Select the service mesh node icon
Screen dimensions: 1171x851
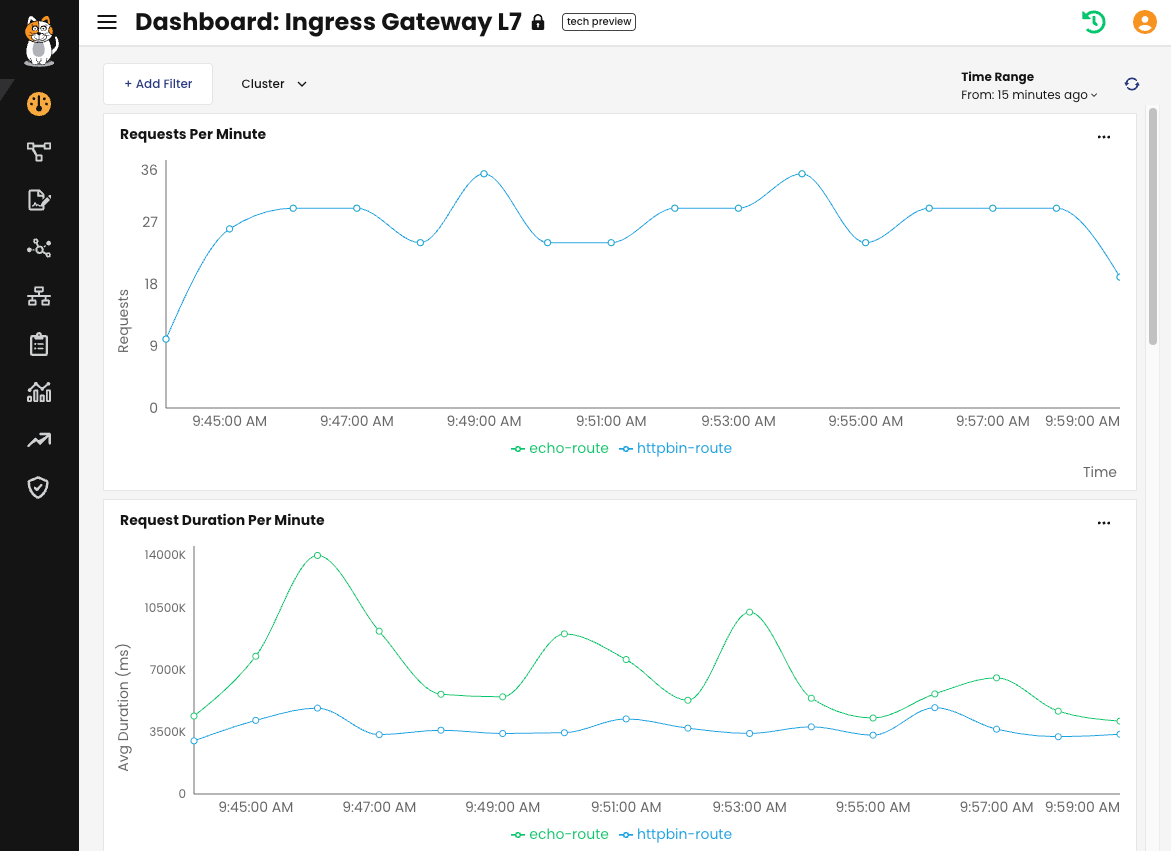coord(38,247)
